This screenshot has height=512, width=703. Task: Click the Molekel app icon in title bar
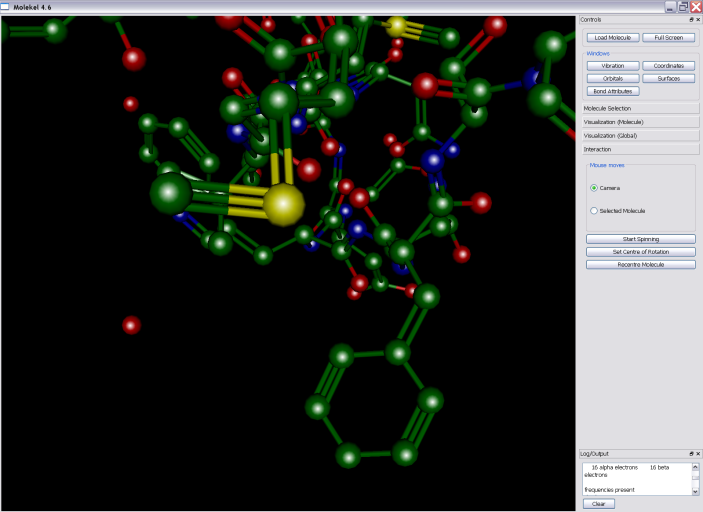6,6
